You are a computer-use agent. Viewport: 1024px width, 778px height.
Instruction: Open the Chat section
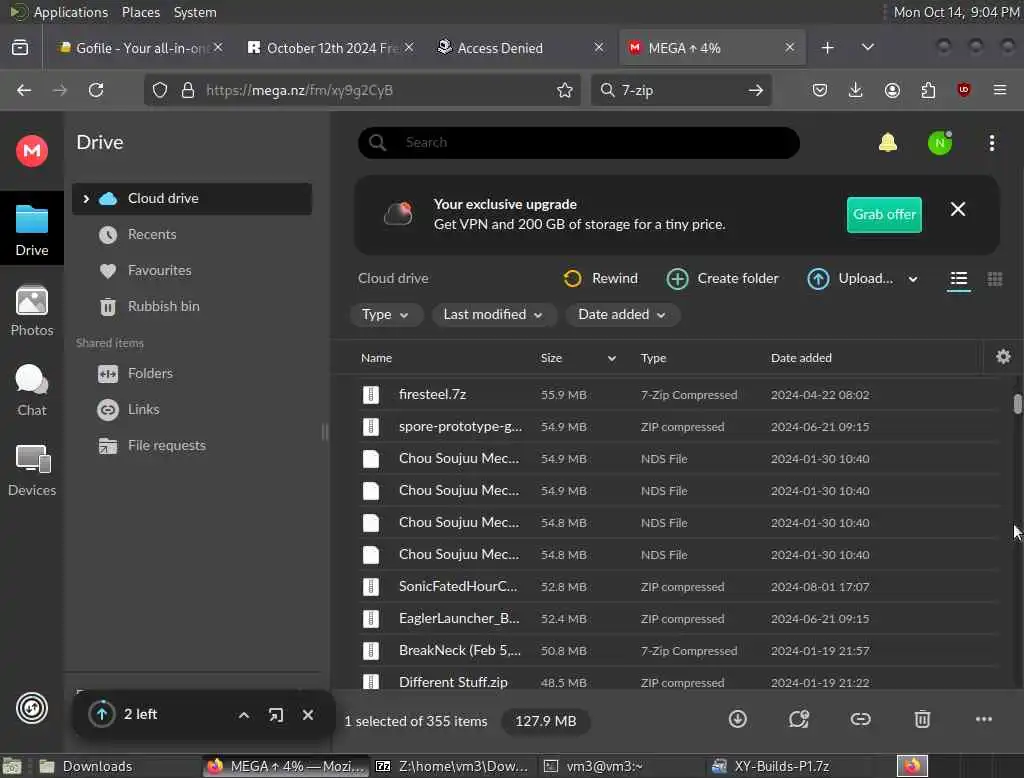pyautogui.click(x=31, y=391)
